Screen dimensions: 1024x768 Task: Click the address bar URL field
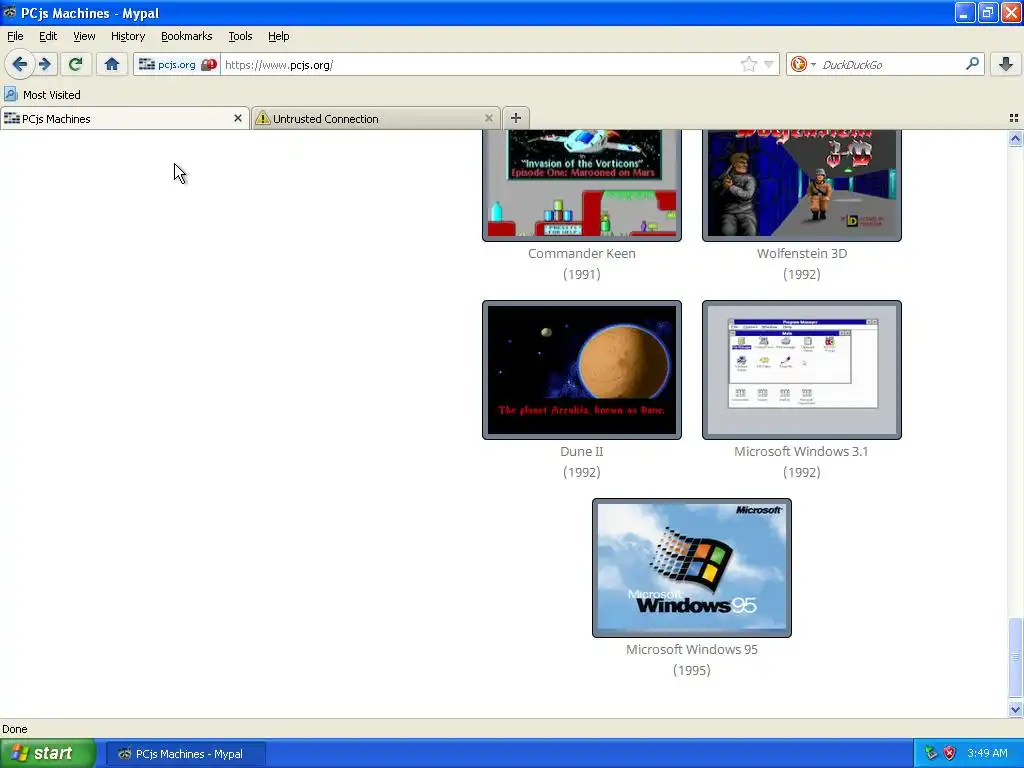coord(480,65)
